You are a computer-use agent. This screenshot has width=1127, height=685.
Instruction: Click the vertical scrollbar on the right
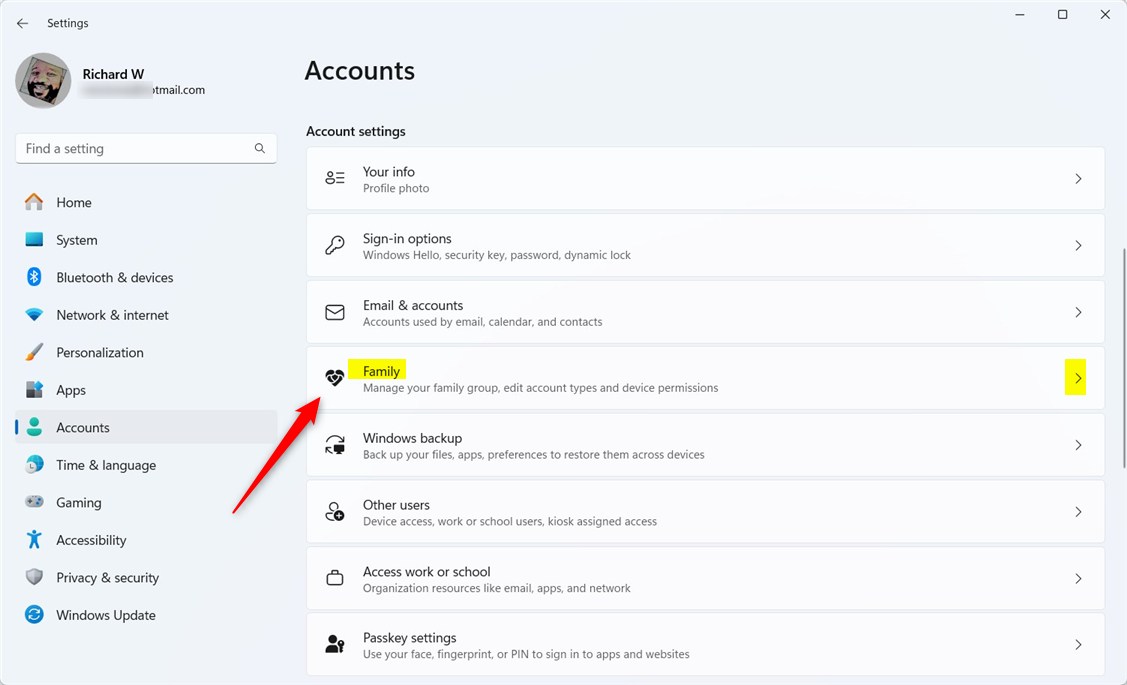click(1123, 358)
